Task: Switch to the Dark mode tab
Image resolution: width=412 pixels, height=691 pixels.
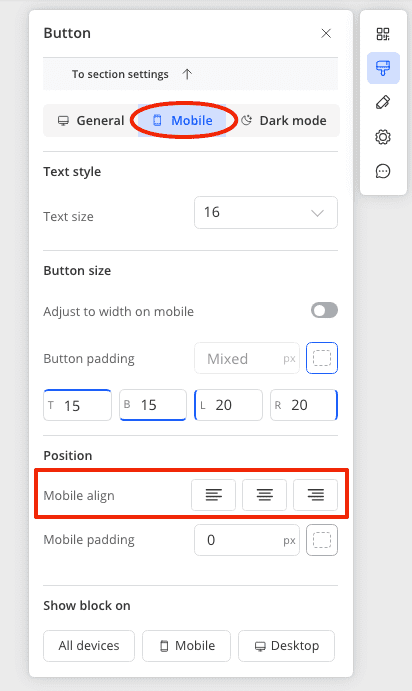Action: [x=284, y=120]
